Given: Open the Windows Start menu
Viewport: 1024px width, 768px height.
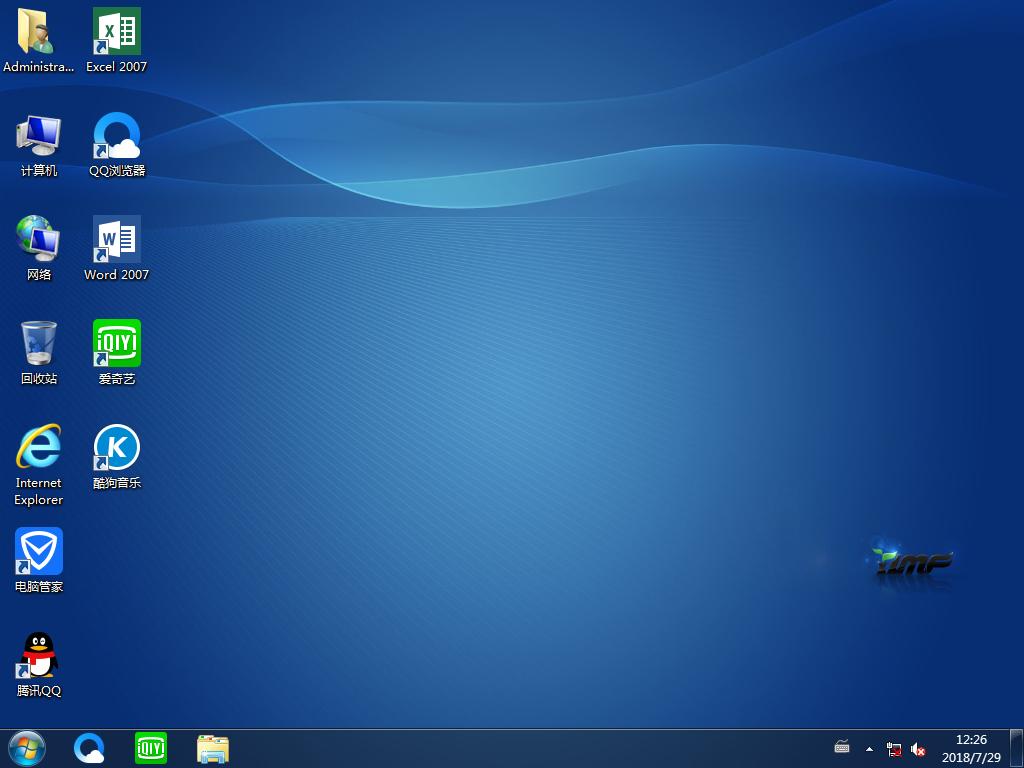Looking at the screenshot, I should point(27,748).
